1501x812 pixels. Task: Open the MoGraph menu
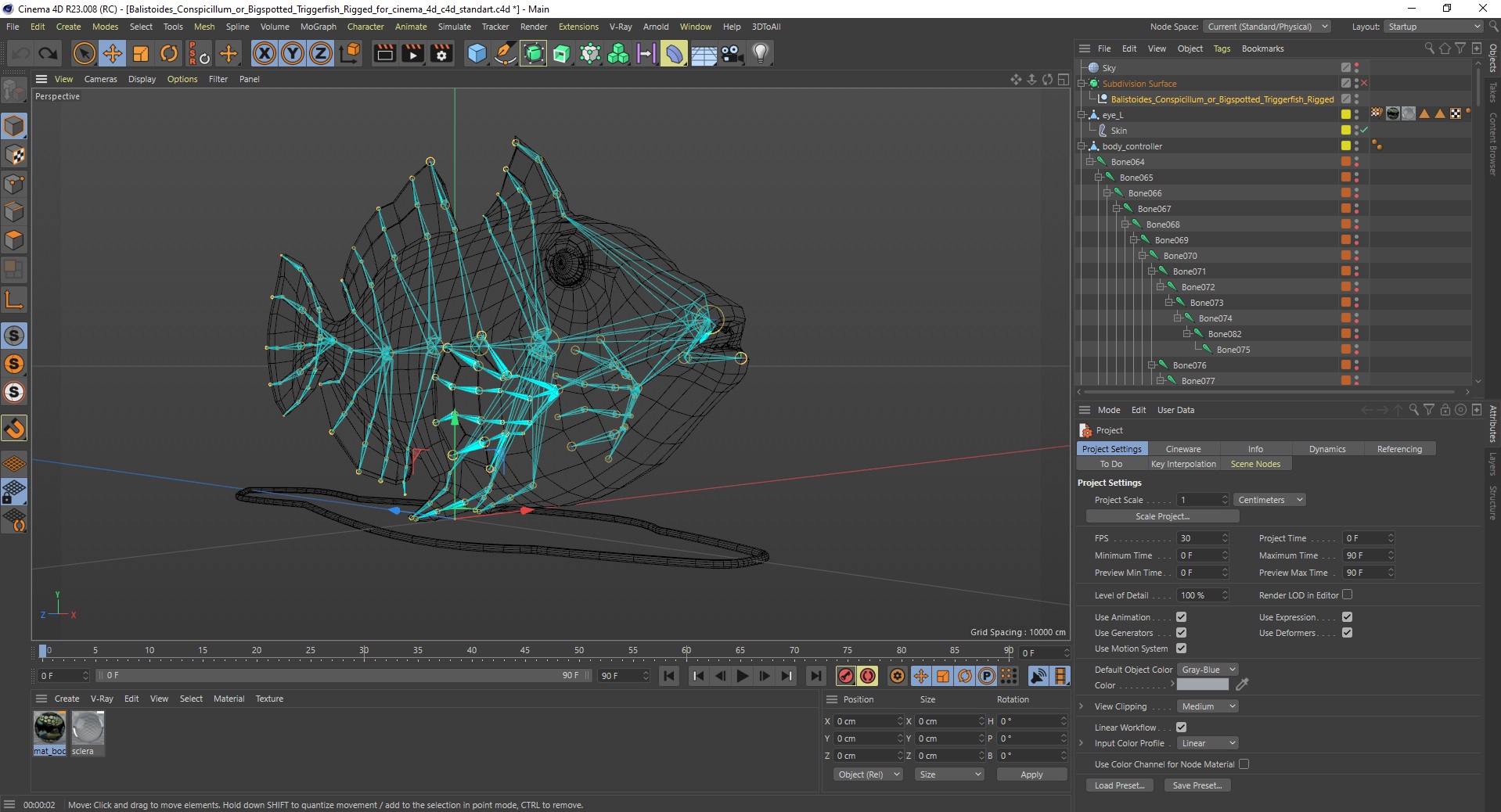point(318,27)
